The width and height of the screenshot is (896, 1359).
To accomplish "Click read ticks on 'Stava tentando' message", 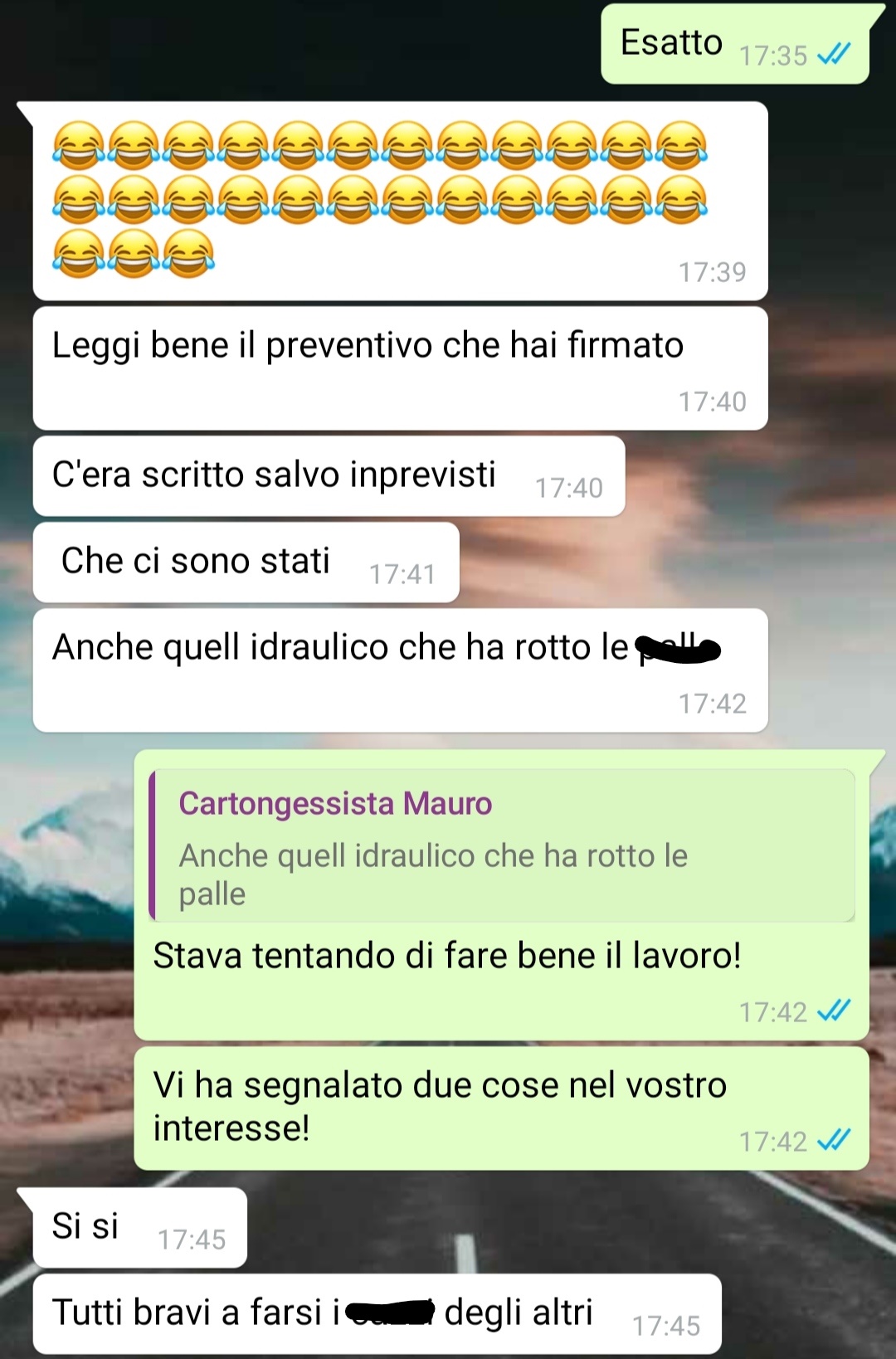I will point(834,1011).
